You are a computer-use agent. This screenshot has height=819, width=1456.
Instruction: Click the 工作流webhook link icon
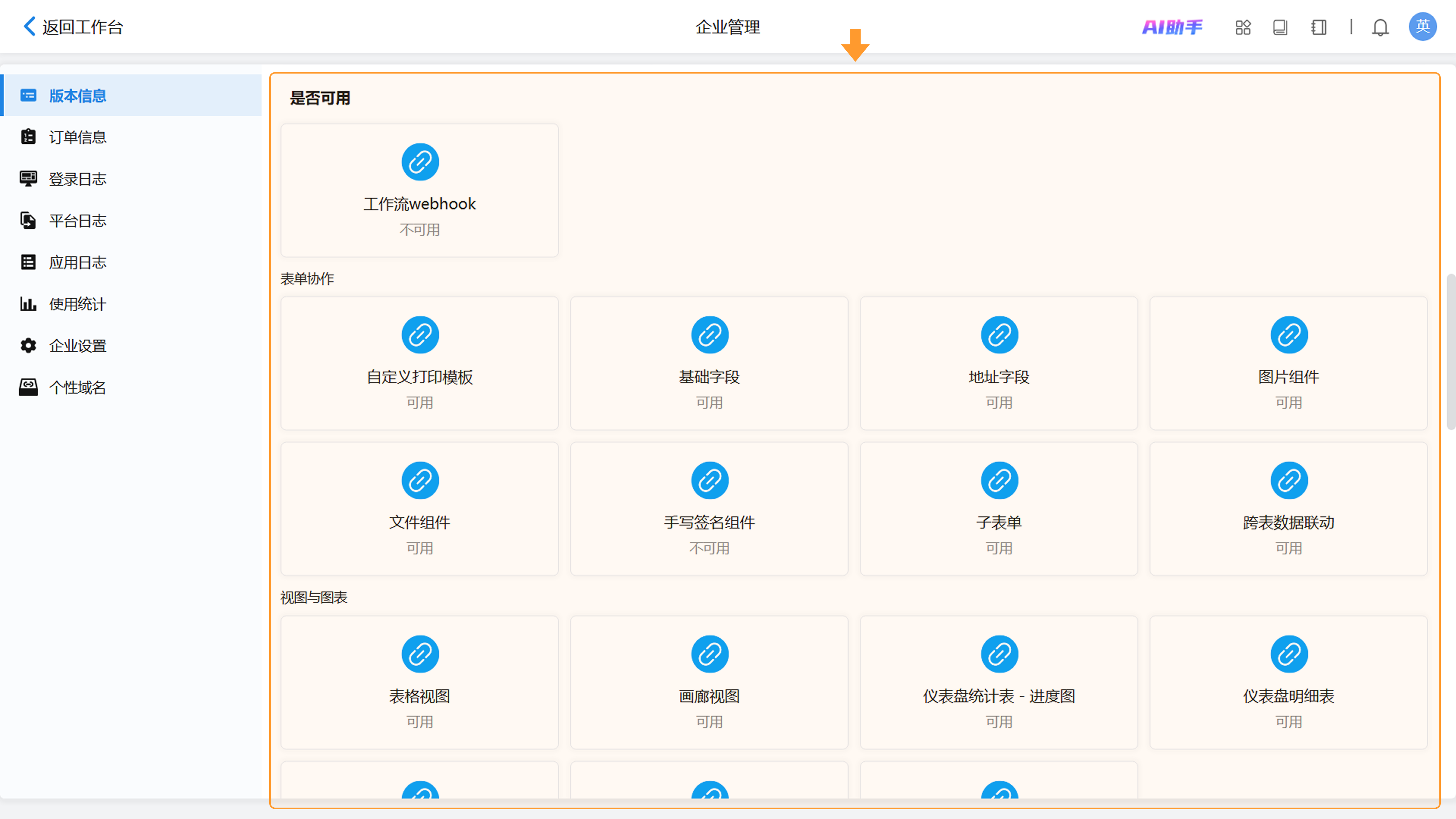point(420,162)
